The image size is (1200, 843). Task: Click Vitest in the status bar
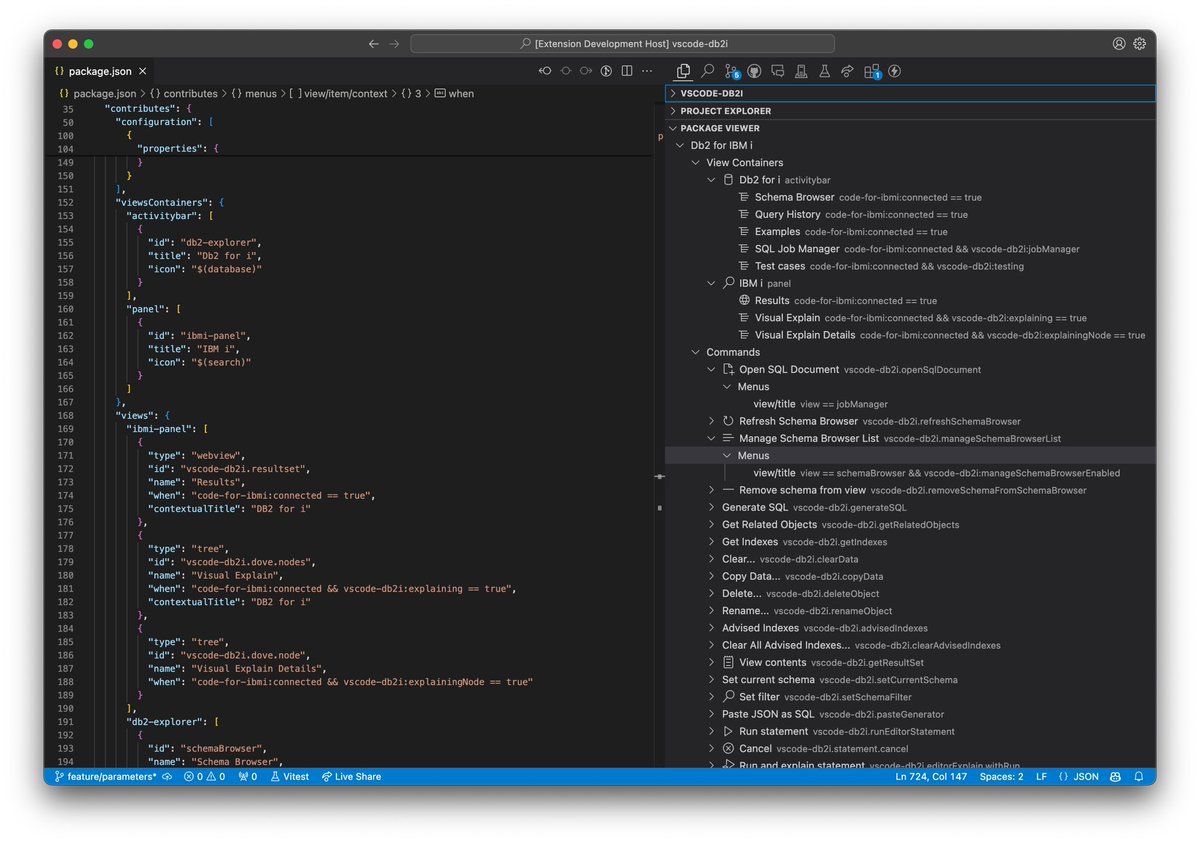[x=289, y=776]
